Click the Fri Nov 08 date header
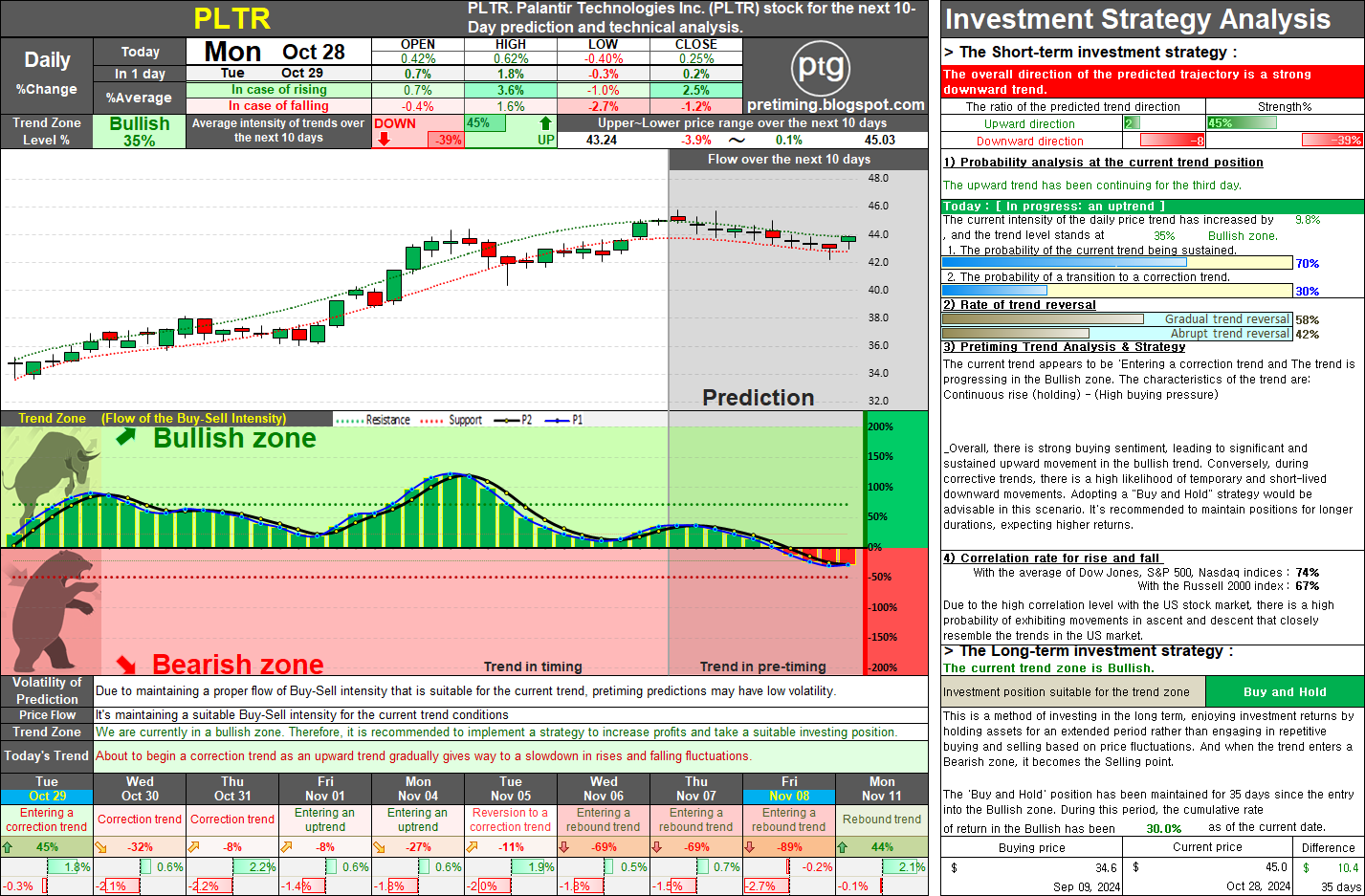1365x896 pixels. coord(789,789)
